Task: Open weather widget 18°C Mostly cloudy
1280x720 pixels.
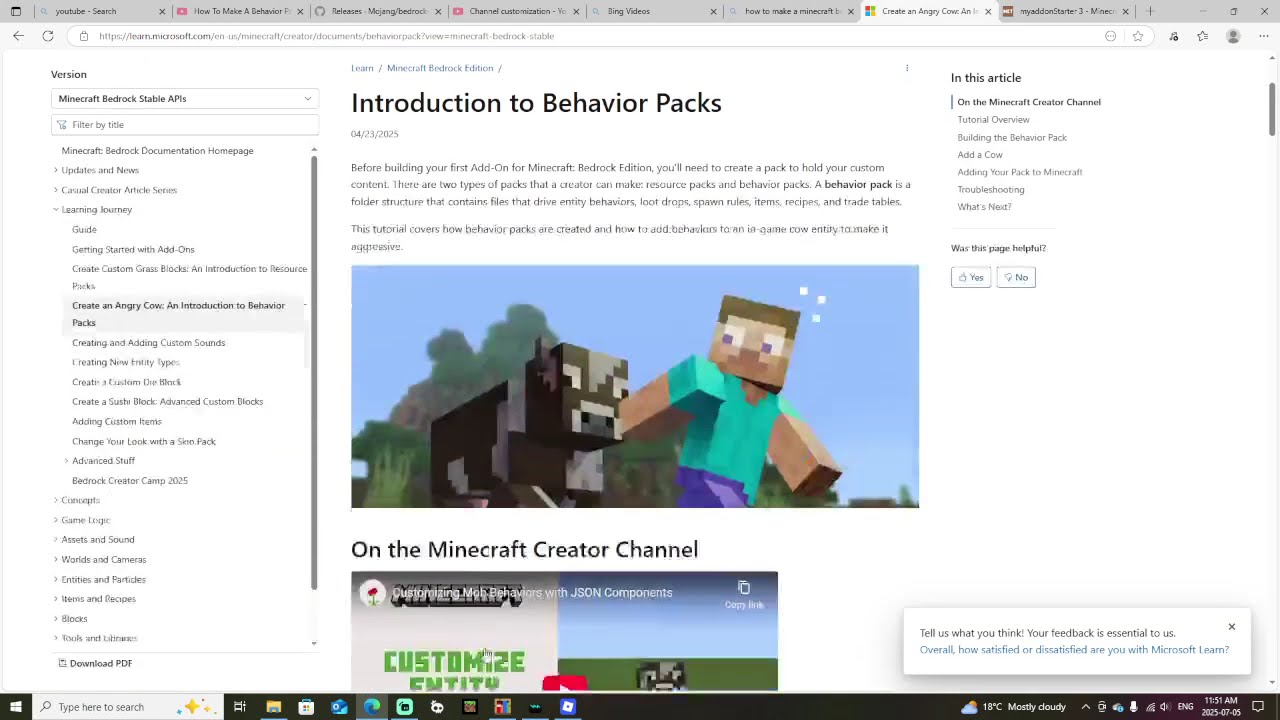Action: coord(1013,707)
